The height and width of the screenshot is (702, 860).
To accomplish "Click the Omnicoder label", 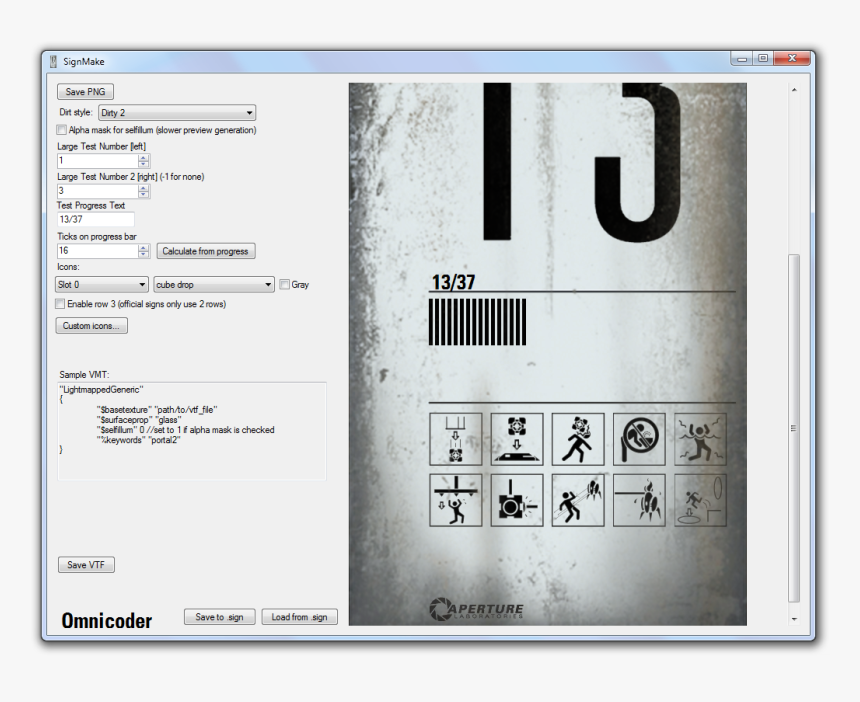I will [106, 621].
